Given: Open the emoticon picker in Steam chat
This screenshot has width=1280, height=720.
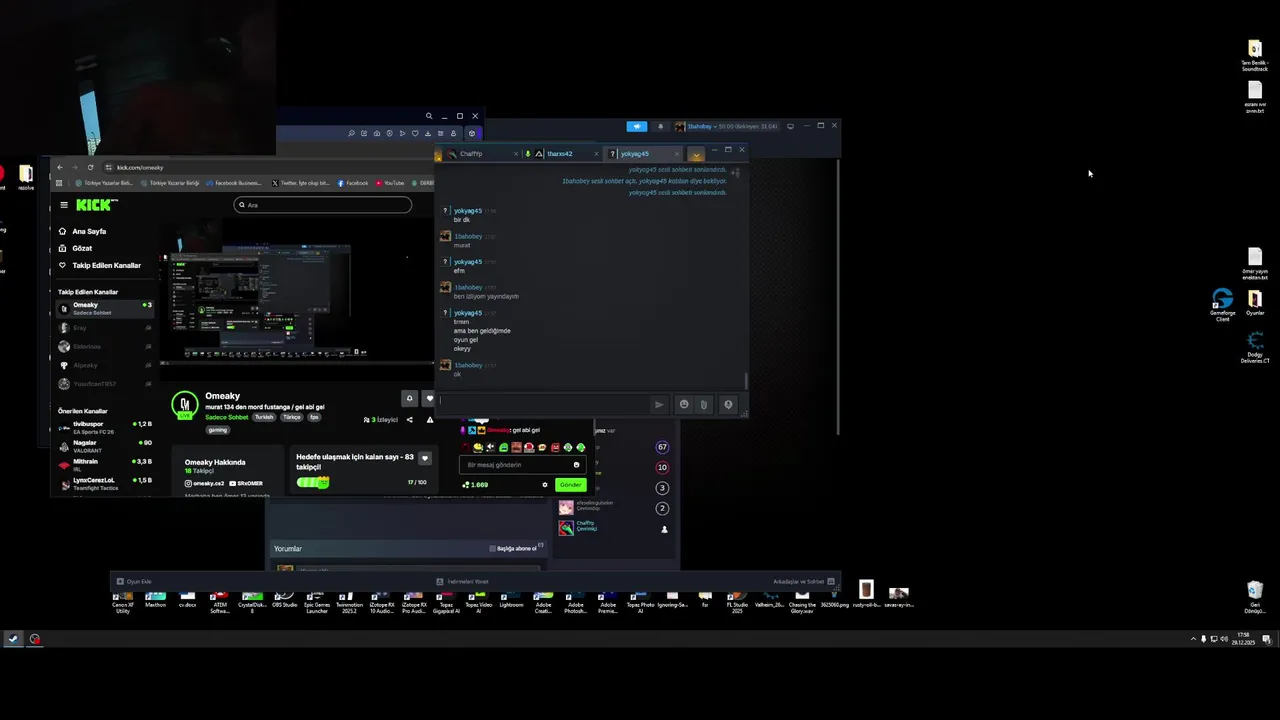Looking at the screenshot, I should [x=684, y=404].
